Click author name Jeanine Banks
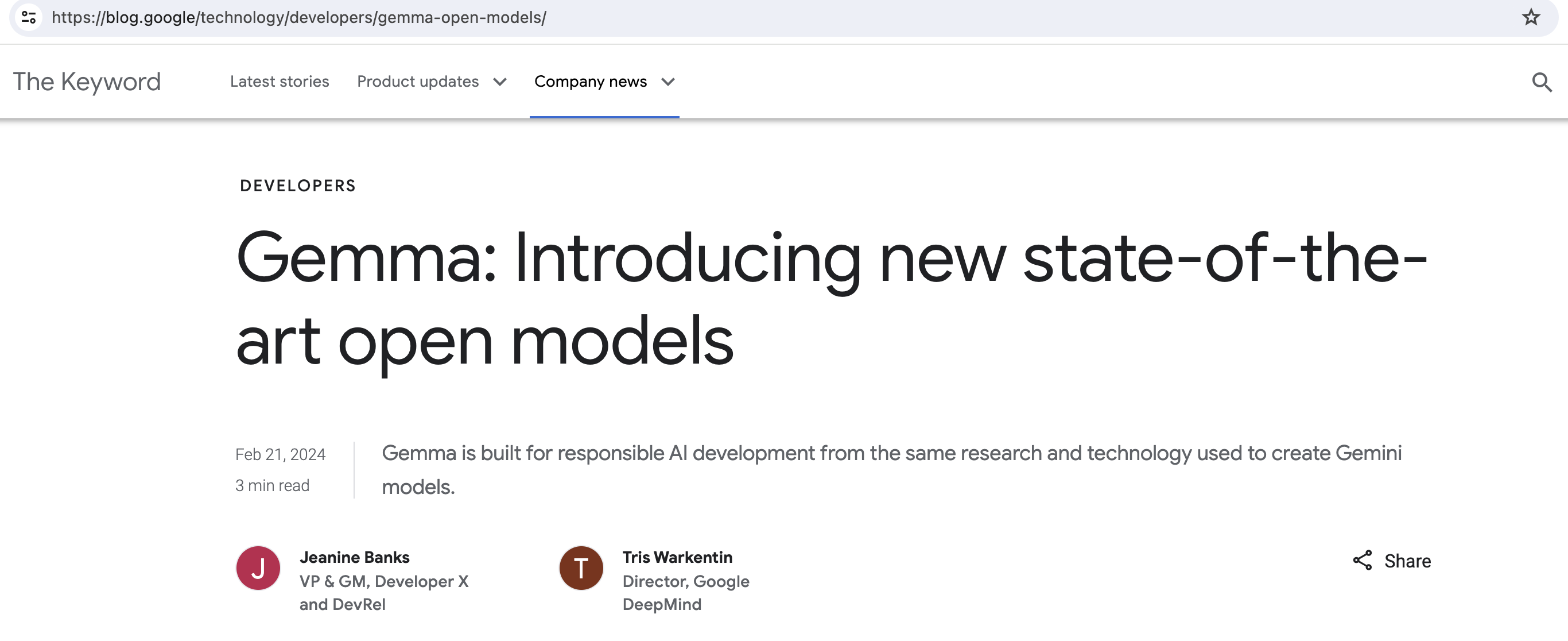This screenshot has height=641, width=1568. point(354,557)
